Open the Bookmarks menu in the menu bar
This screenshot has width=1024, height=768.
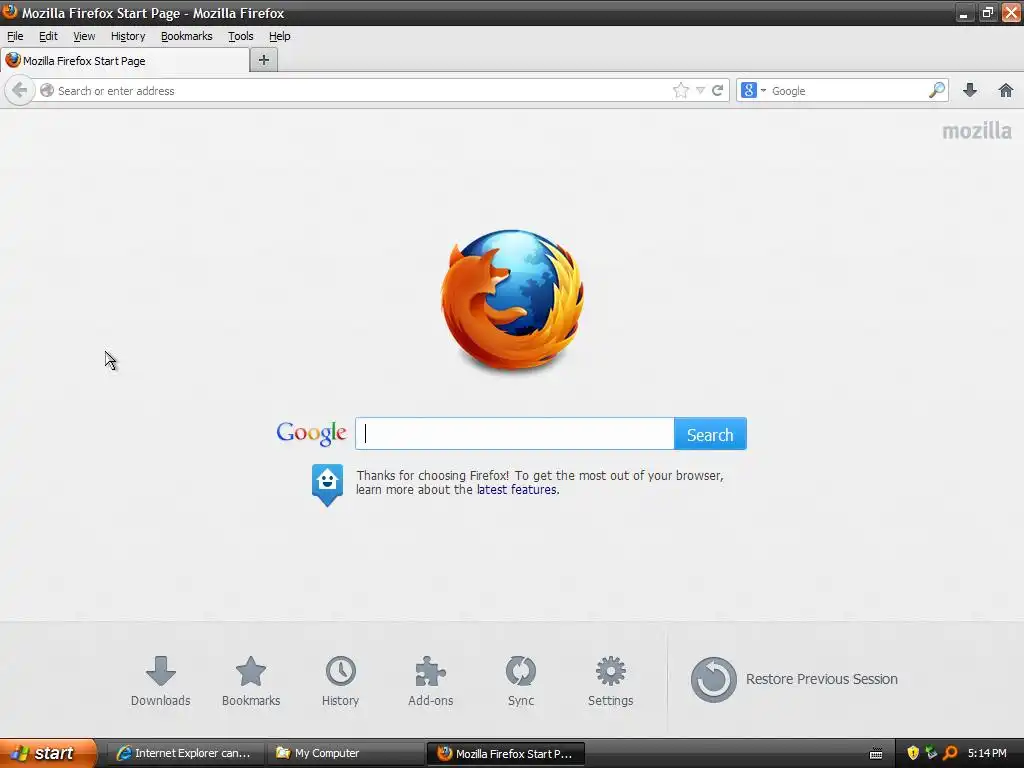187,36
